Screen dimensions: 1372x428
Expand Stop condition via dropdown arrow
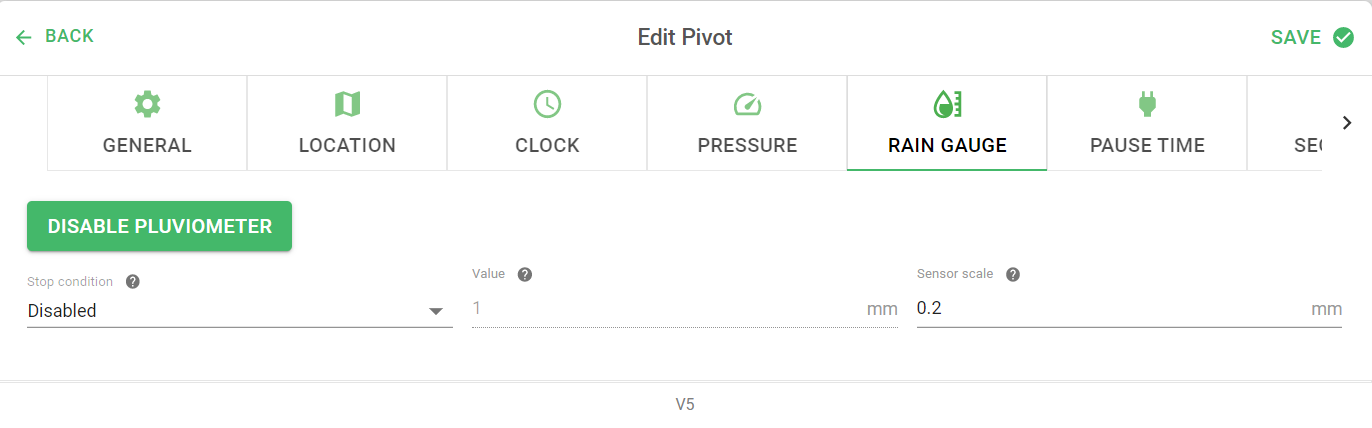pyautogui.click(x=436, y=311)
